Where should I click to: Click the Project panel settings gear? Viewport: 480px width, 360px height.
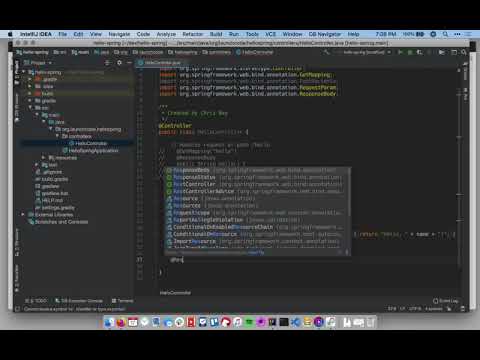[119, 63]
